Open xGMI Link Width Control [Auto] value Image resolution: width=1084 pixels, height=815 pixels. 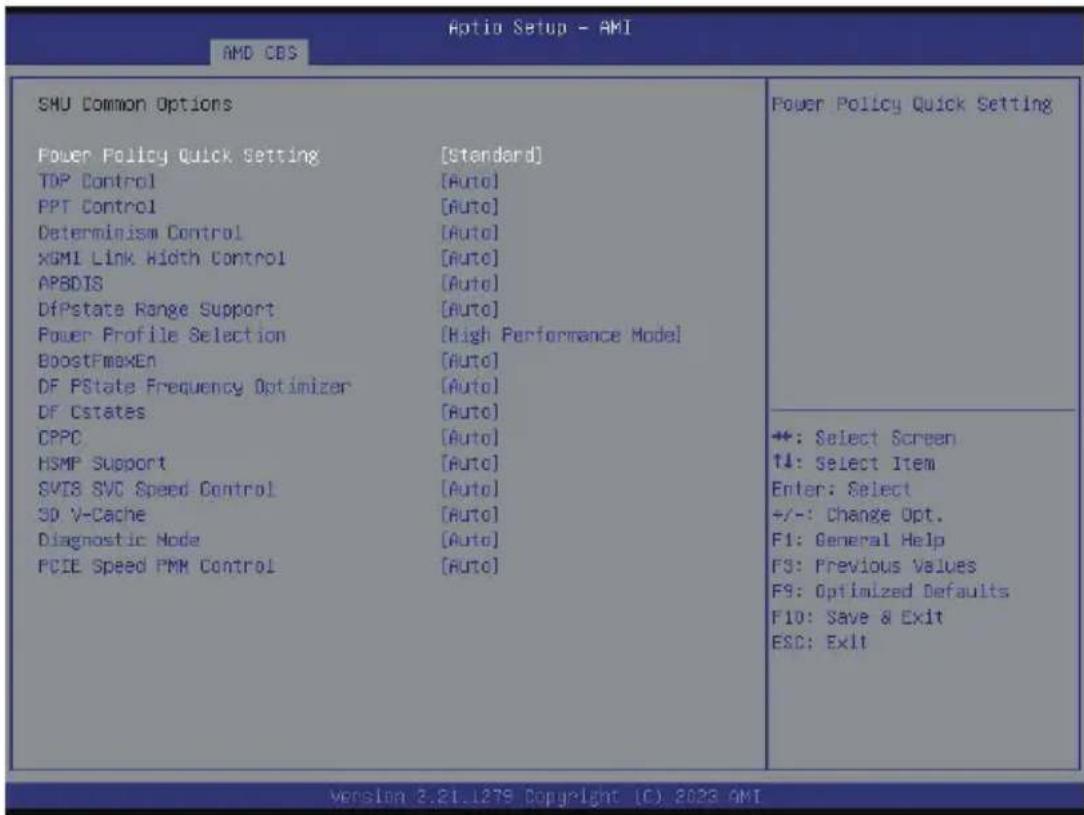pos(469,259)
